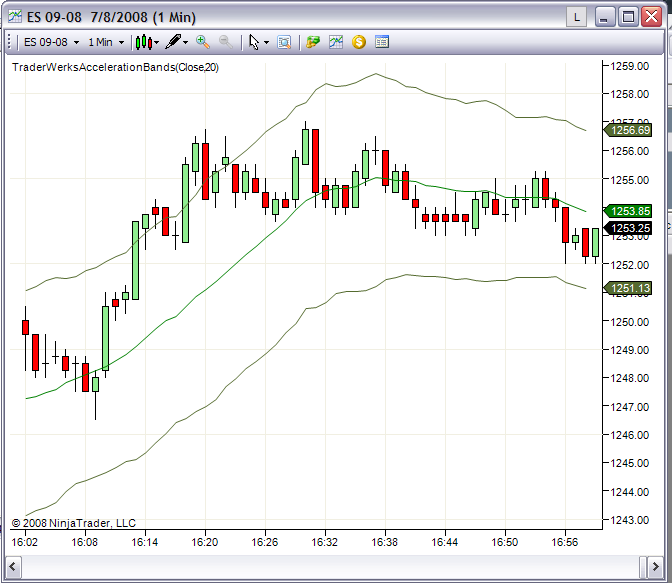Image resolution: width=672 pixels, height=583 pixels.
Task: Open the zoom frame tool icon
Action: [x=284, y=42]
